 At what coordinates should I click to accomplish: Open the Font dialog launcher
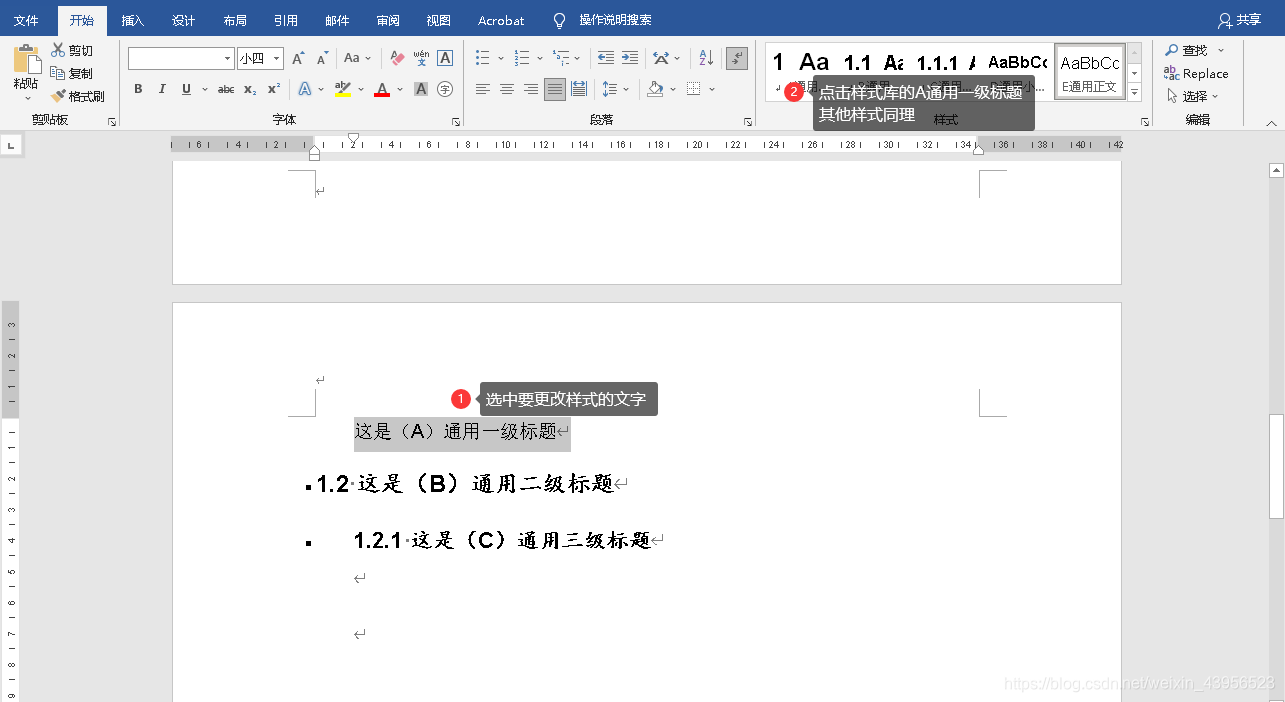[x=456, y=121]
